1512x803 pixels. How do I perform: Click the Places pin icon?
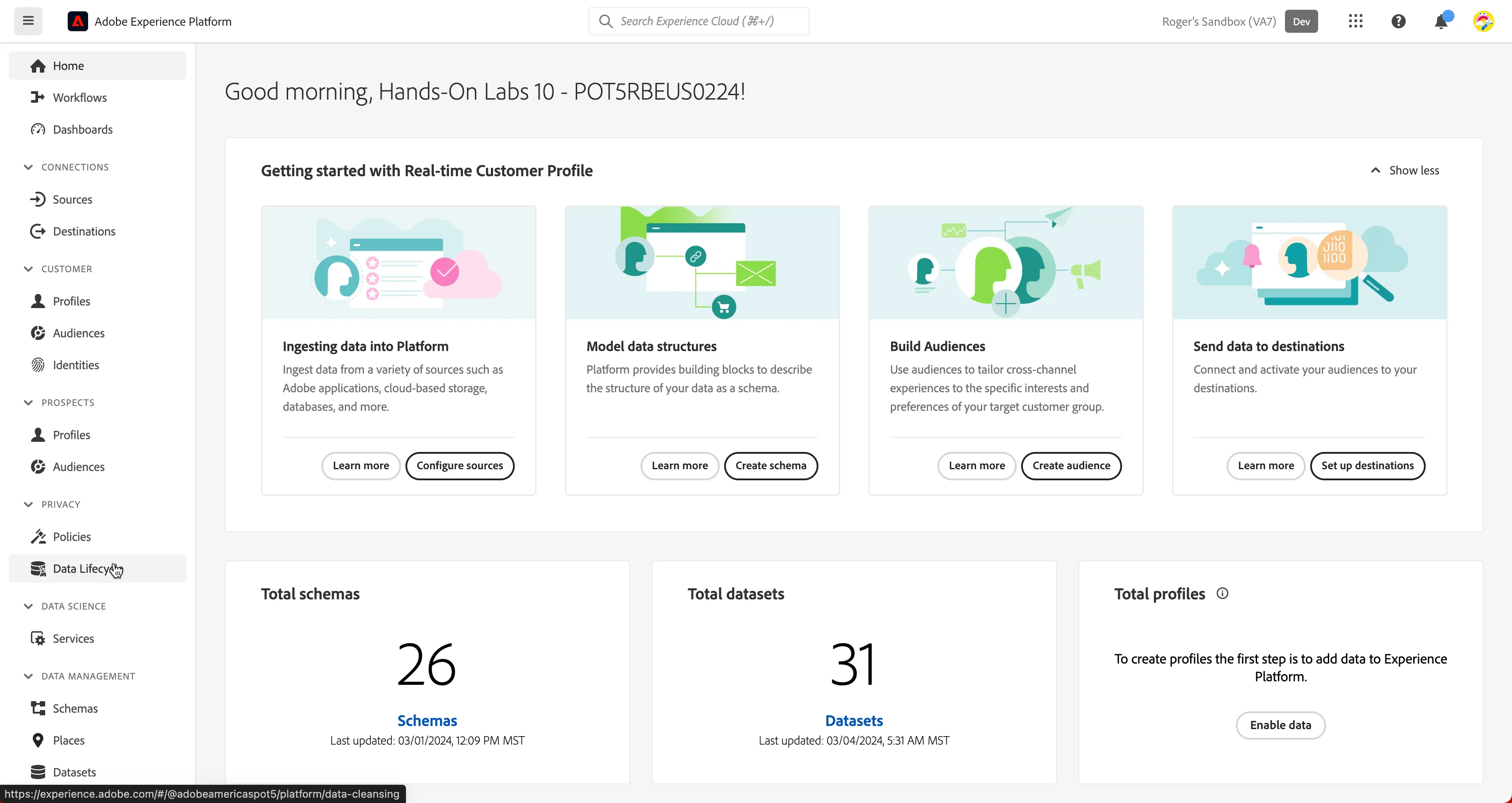click(38, 740)
